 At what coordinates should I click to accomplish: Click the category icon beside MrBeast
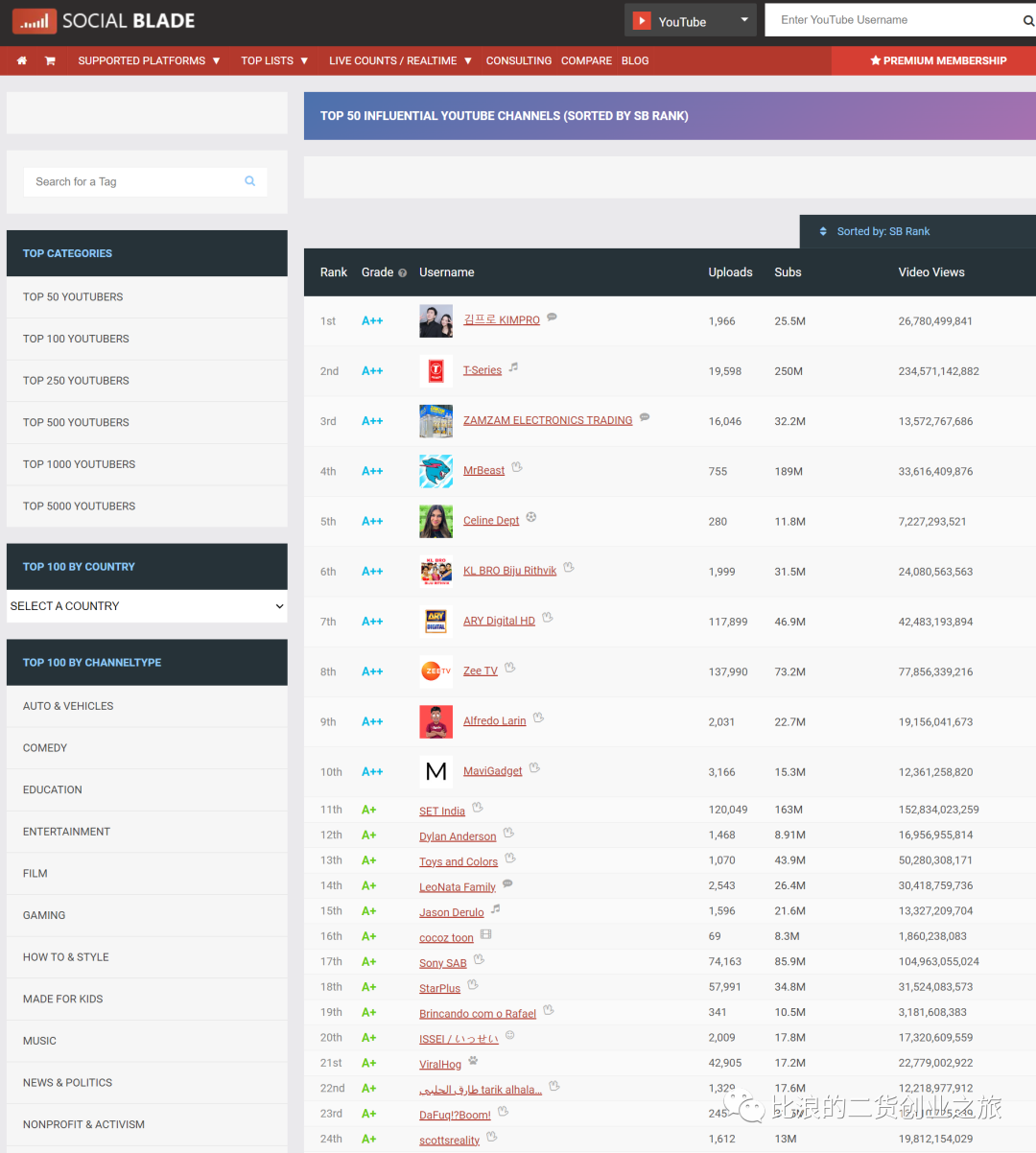point(516,467)
